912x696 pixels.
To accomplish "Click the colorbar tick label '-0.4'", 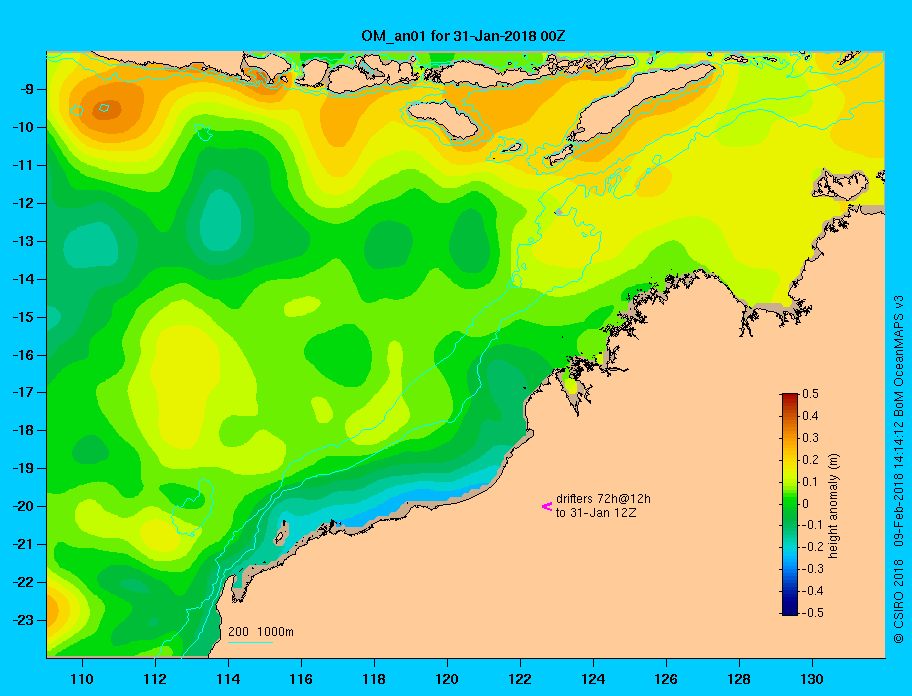I will click(x=813, y=591).
